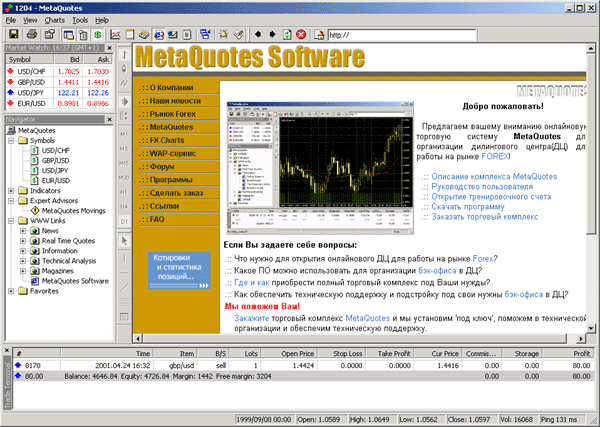Click the http:// address field

[402, 35]
